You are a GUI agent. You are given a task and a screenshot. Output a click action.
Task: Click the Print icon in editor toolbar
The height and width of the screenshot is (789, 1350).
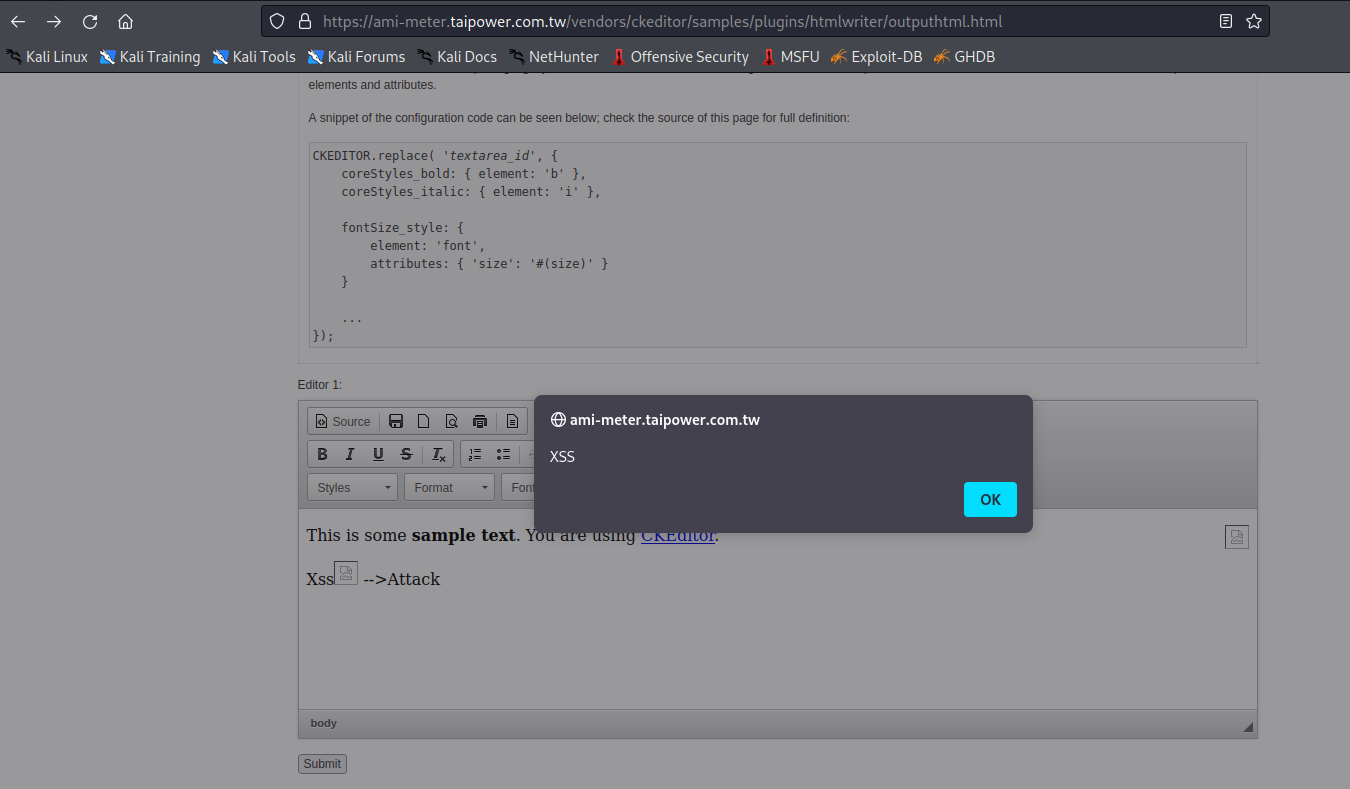click(480, 421)
